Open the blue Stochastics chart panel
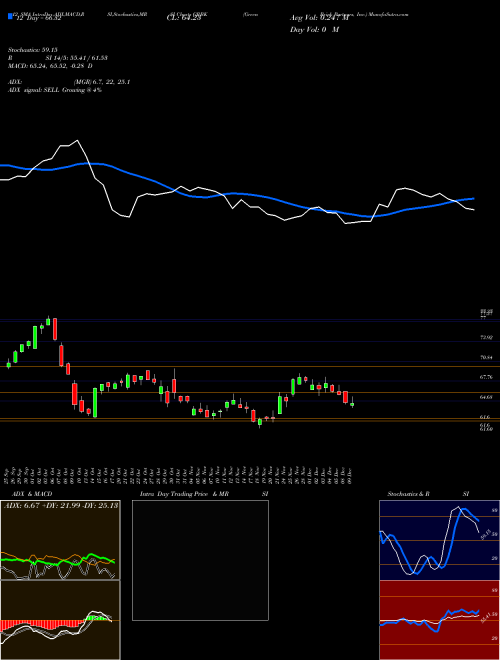 439,540
